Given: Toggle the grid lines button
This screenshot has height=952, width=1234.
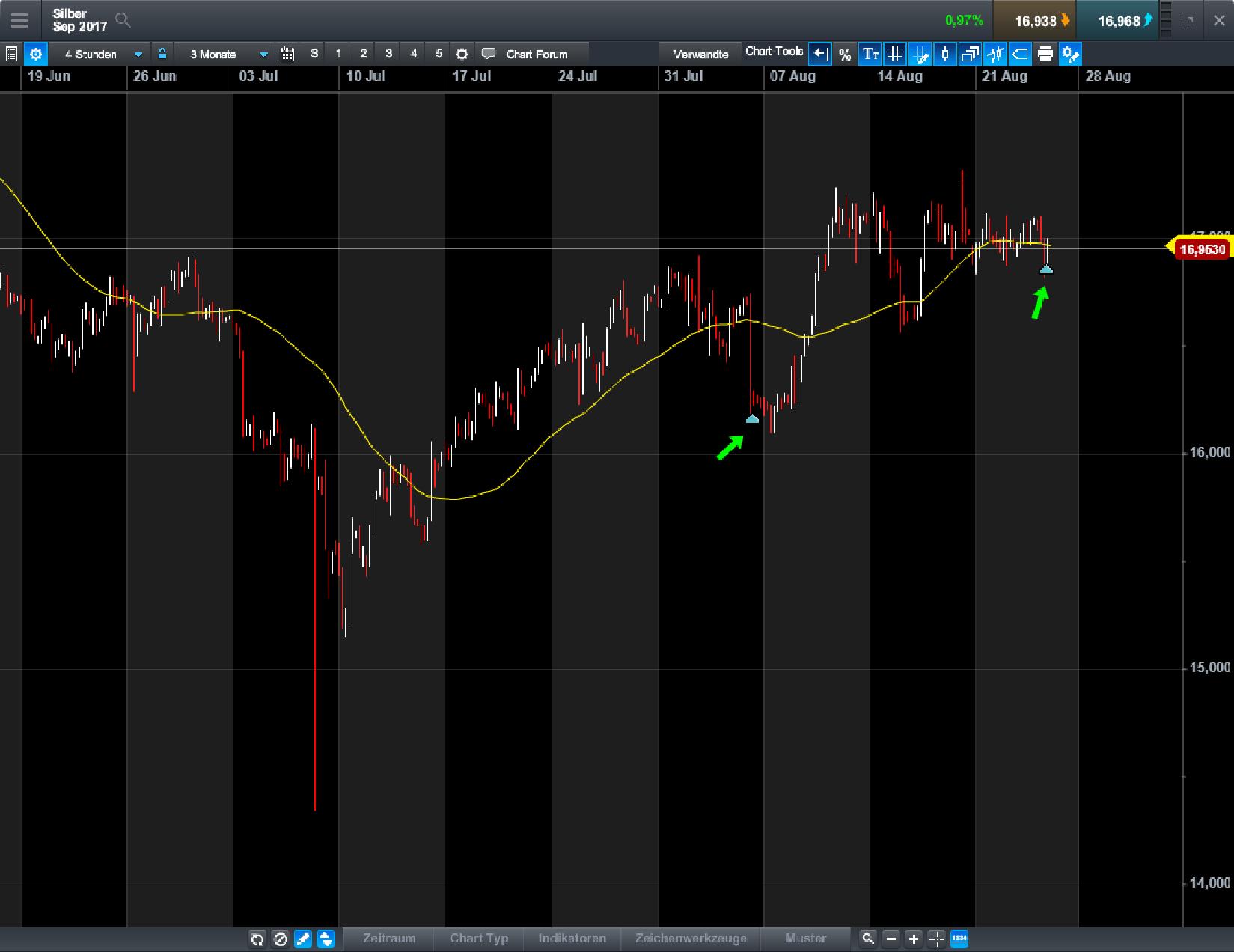Looking at the screenshot, I should pyautogui.click(x=895, y=54).
